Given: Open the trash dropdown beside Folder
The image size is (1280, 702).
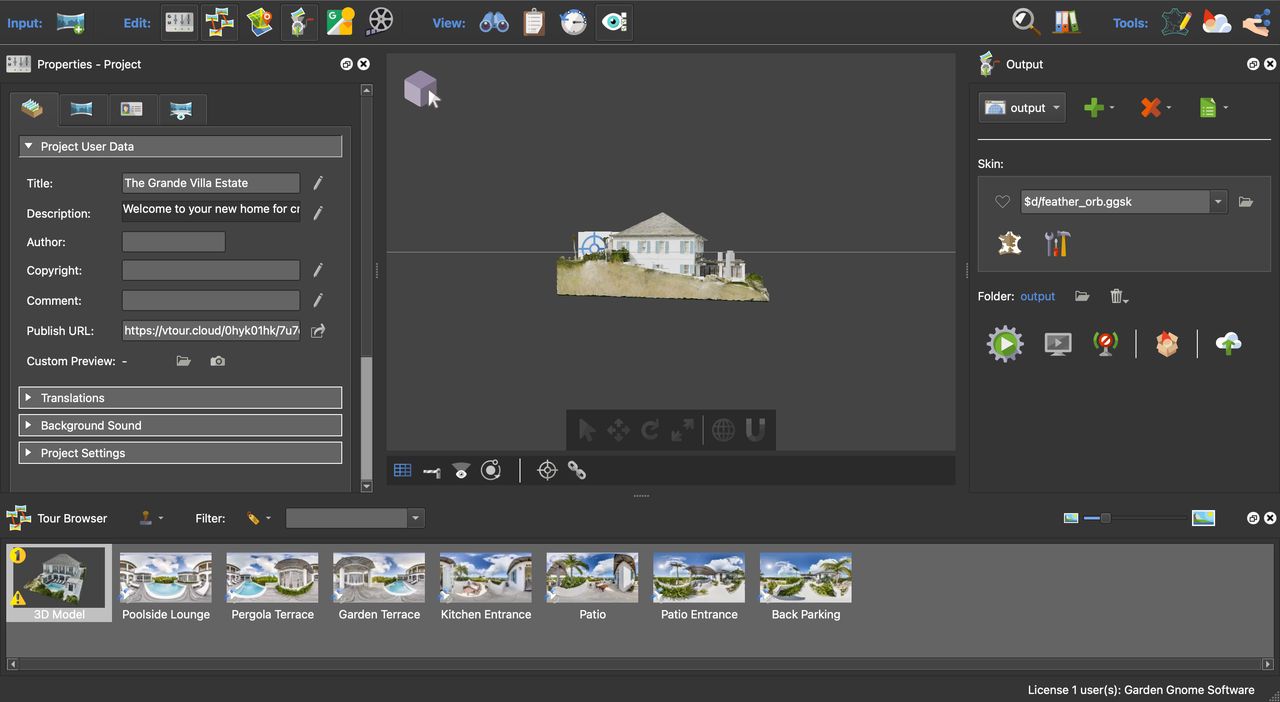Looking at the screenshot, I should [1119, 296].
